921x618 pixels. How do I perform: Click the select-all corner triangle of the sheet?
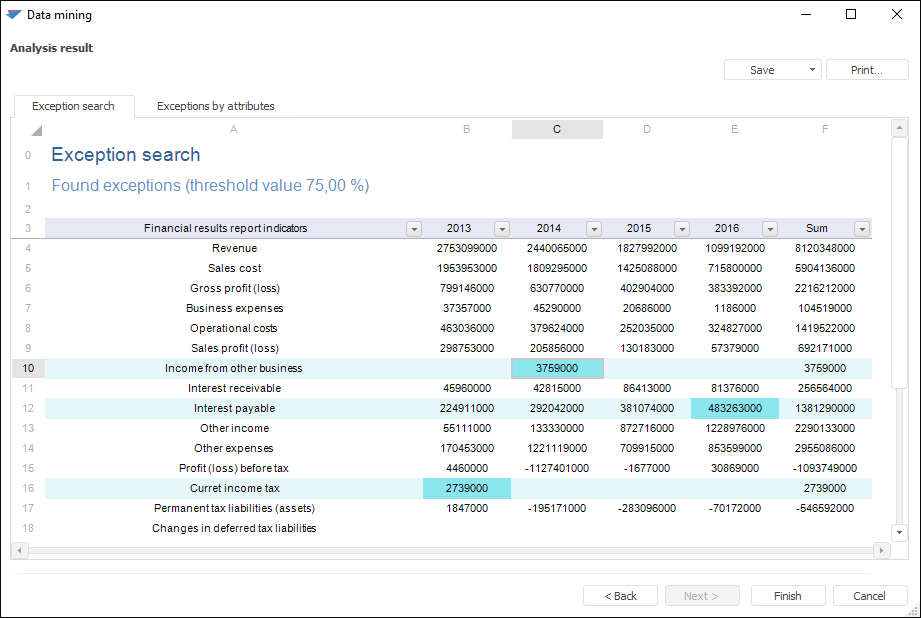(36, 131)
